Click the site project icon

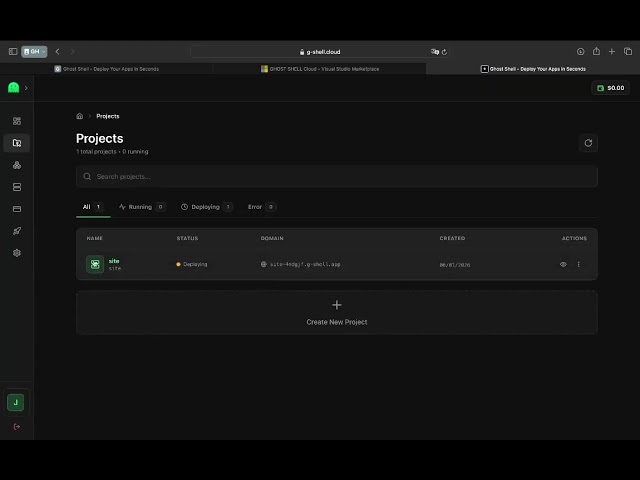coord(95,264)
